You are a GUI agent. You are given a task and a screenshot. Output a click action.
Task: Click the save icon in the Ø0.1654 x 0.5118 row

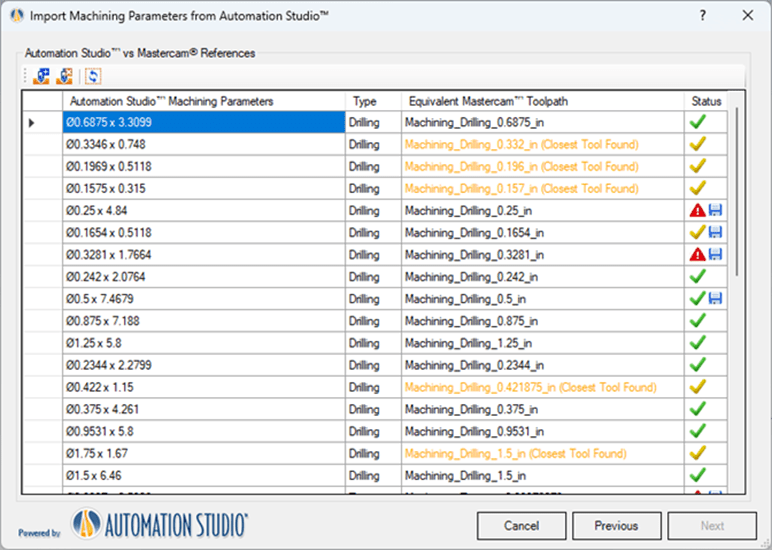point(715,232)
